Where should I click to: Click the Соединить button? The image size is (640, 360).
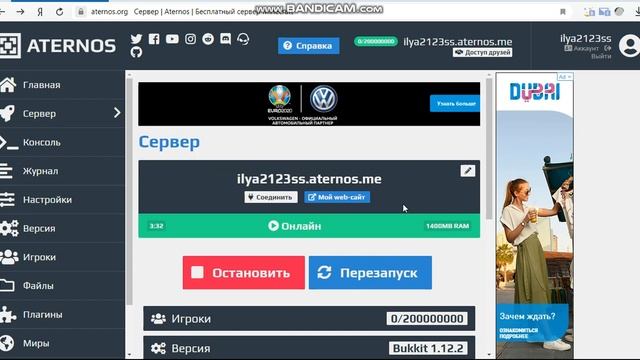pyautogui.click(x=271, y=197)
